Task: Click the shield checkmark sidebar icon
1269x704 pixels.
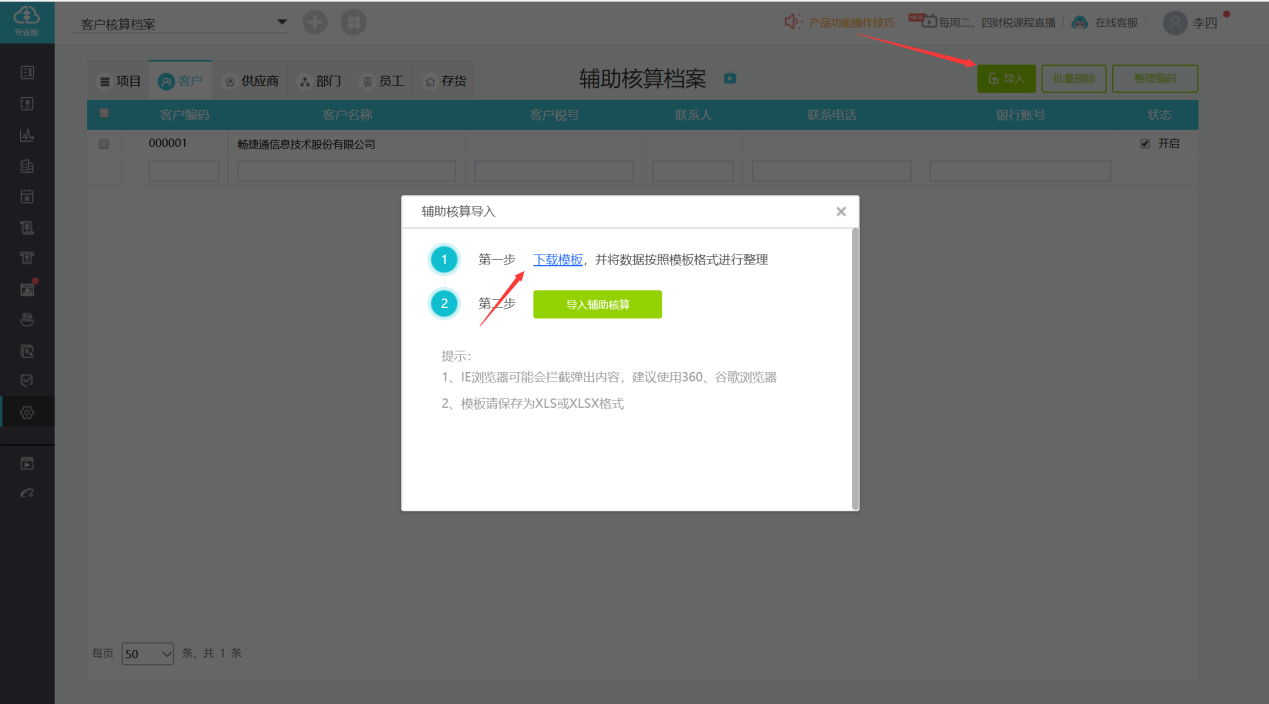Action: coord(27,380)
